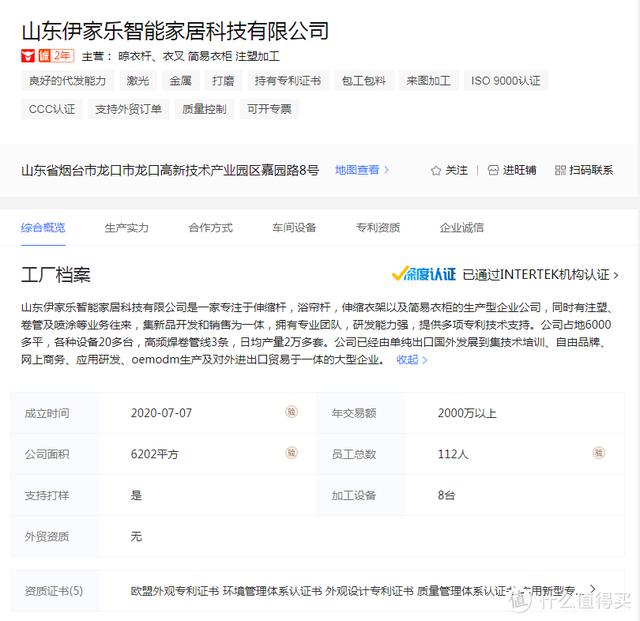Go to the 企业诚信 tab

click(x=461, y=228)
